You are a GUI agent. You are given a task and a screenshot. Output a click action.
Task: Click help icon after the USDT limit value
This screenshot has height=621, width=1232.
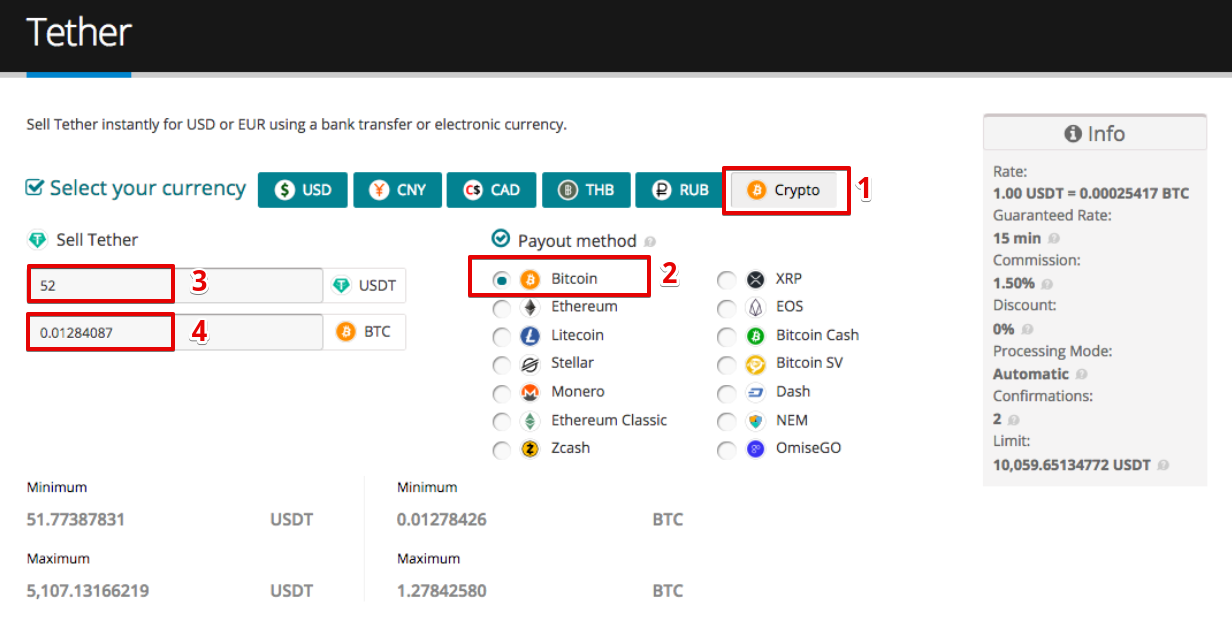1163,465
